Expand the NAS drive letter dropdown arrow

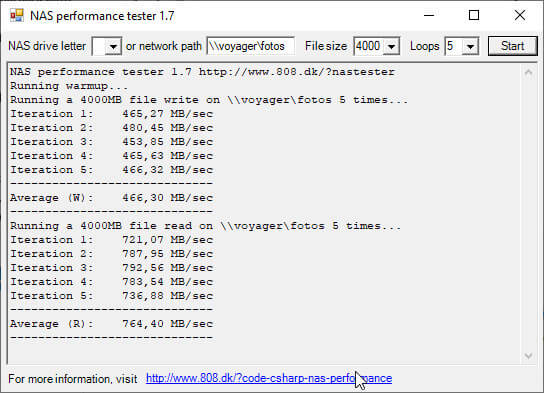113,46
